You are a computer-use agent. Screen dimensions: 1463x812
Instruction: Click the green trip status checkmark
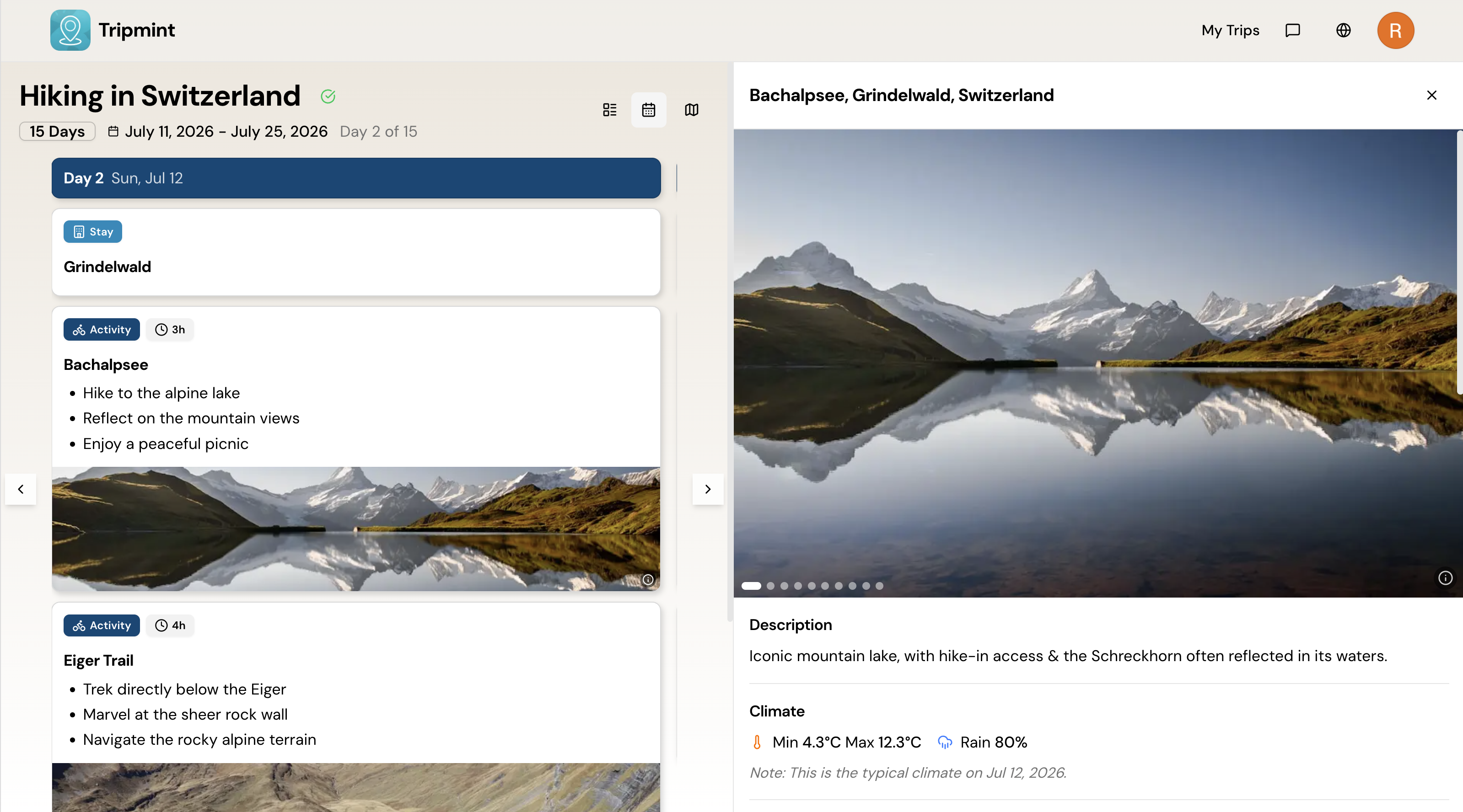tap(328, 96)
